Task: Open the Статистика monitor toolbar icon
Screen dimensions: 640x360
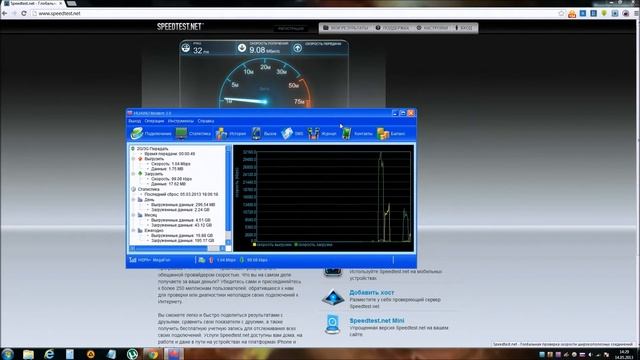Action: (181, 133)
